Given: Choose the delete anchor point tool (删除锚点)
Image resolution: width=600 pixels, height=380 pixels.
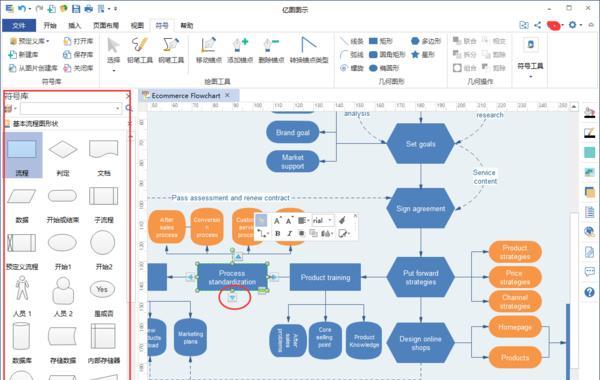Looking at the screenshot, I should [x=271, y=50].
